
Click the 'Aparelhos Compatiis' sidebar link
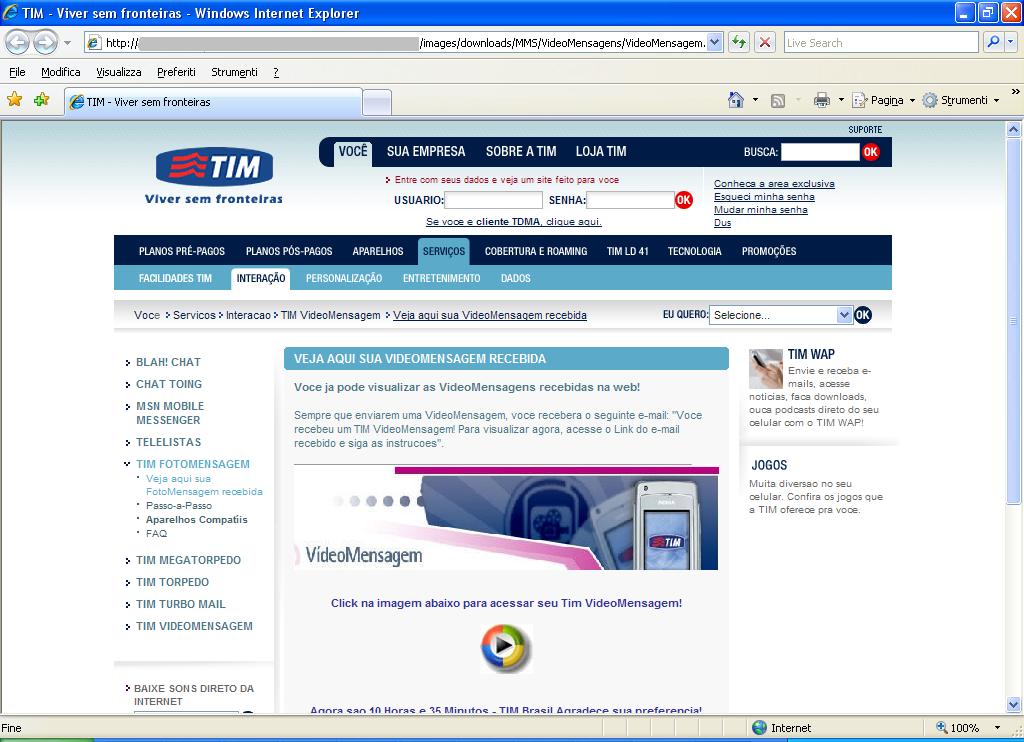coord(197,519)
